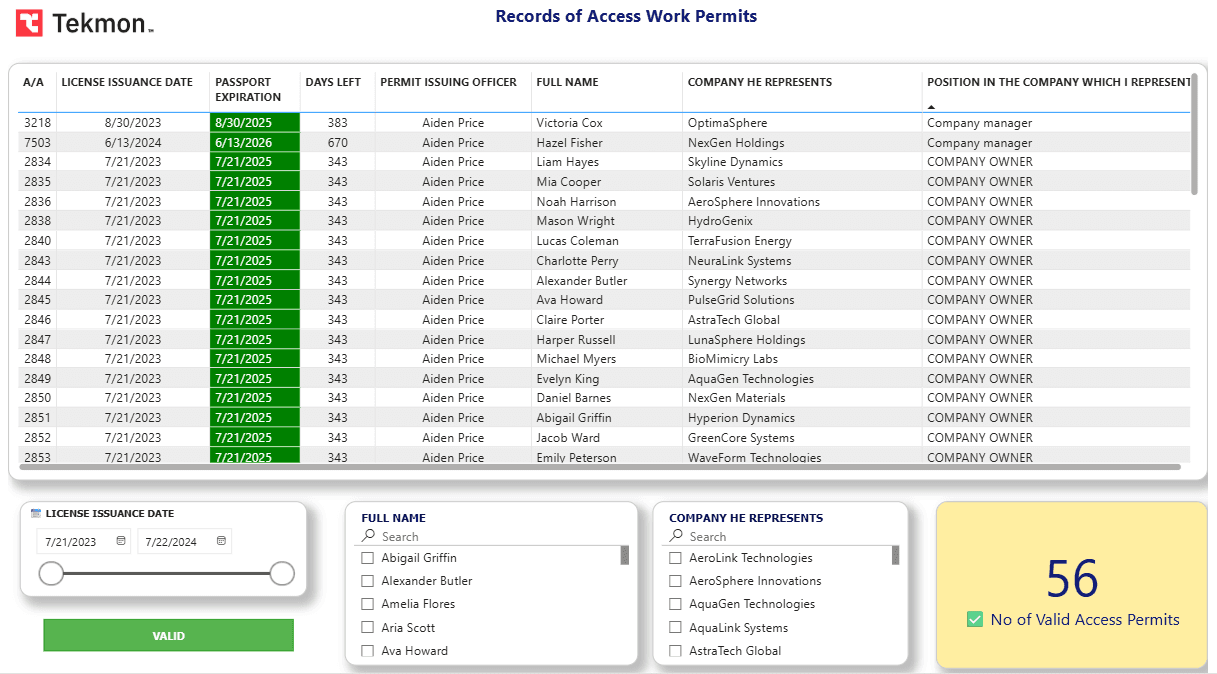Open the end date calendar picker
The height and width of the screenshot is (674, 1217).
point(221,541)
